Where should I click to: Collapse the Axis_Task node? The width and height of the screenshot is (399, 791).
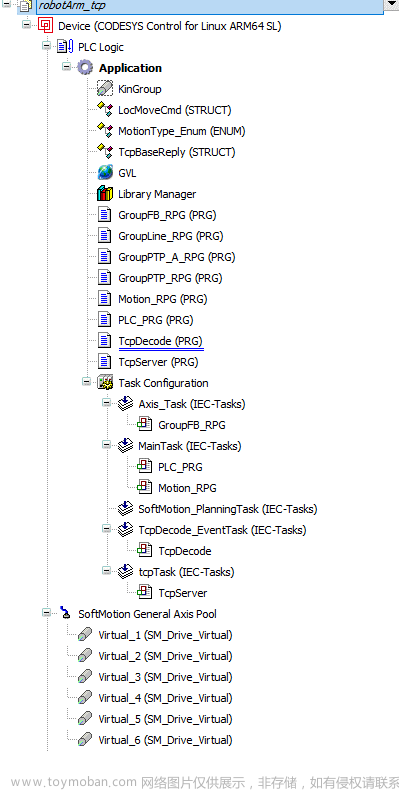106,403
